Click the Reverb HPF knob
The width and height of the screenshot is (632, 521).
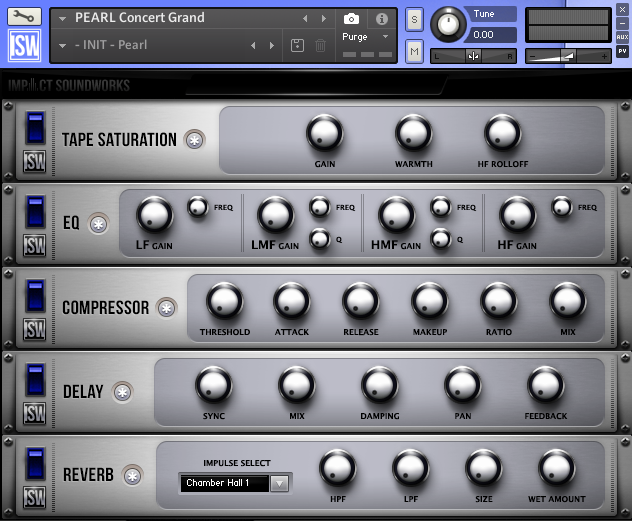(x=338, y=469)
